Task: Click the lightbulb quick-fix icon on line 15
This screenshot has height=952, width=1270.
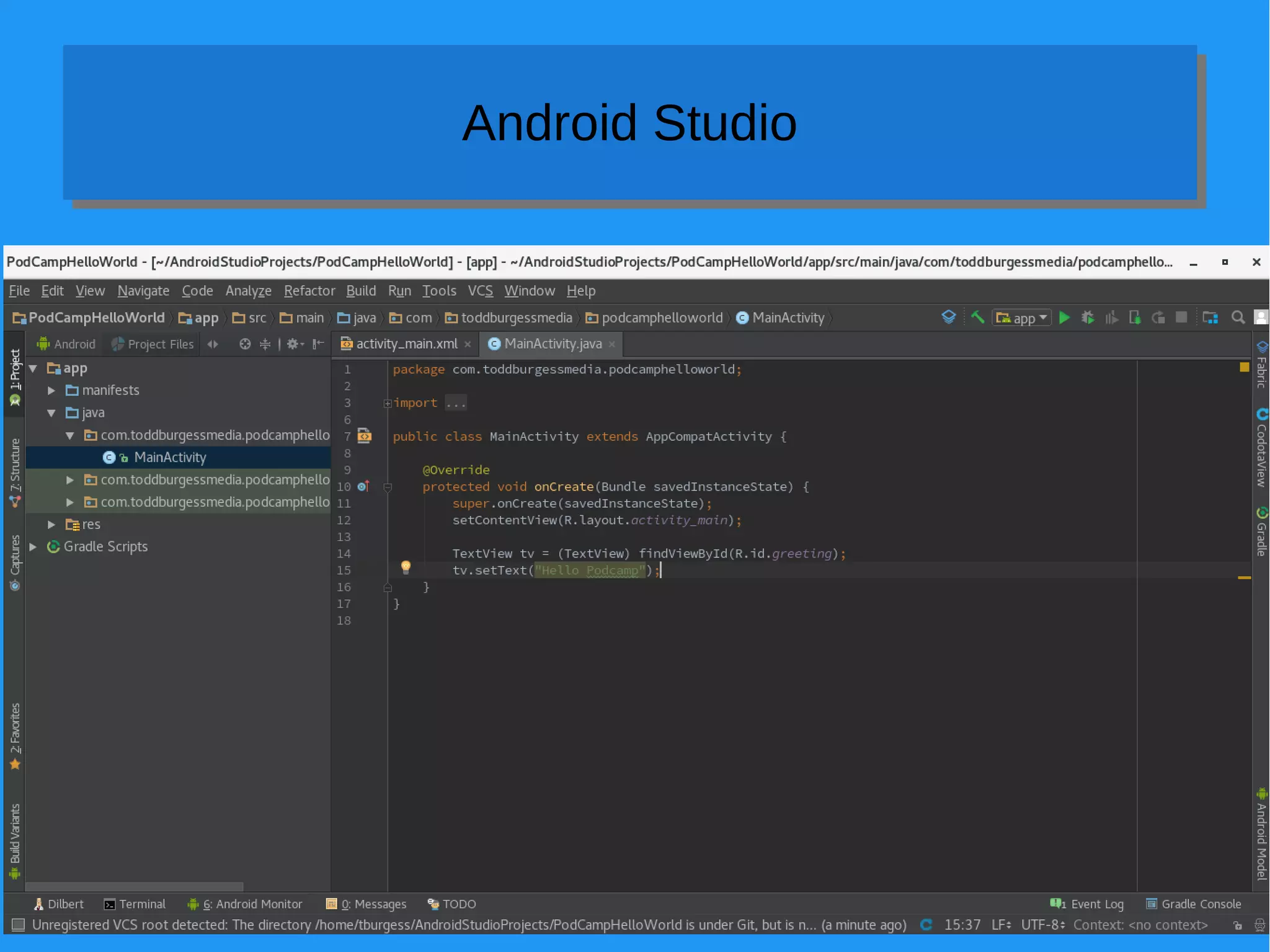Action: (406, 567)
